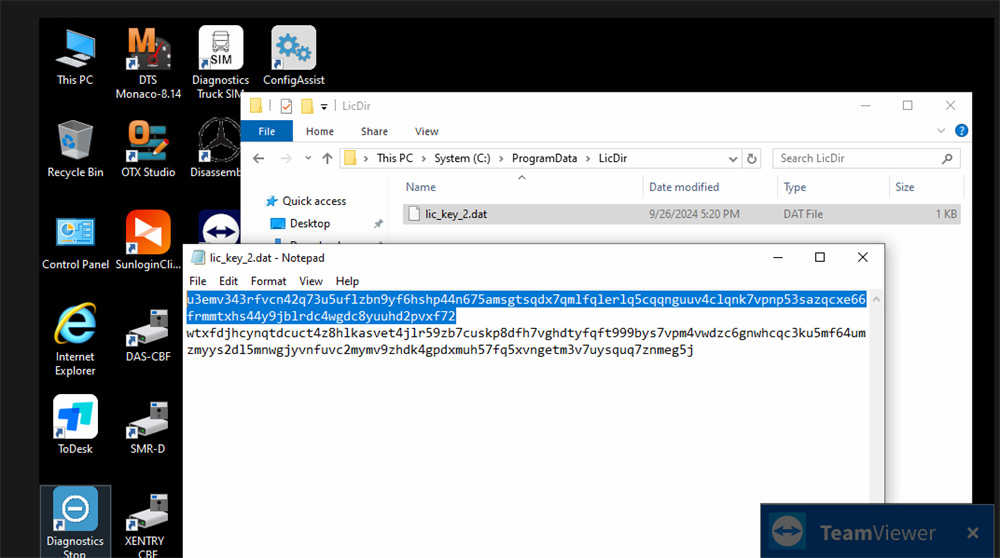Click the TeamViewer logo in notification panel

[x=788, y=531]
